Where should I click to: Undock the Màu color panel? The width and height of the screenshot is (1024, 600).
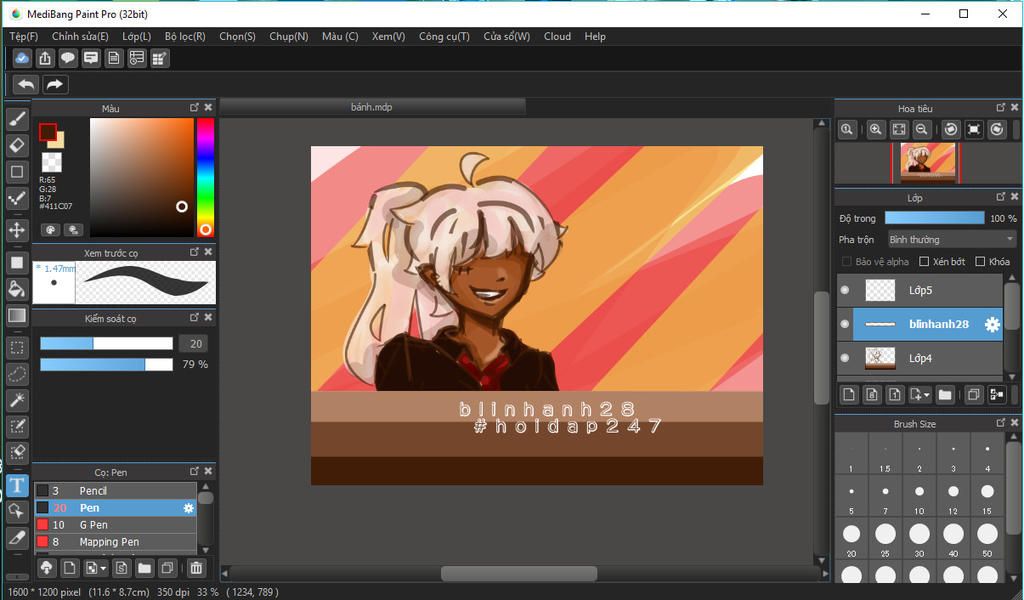[x=194, y=107]
